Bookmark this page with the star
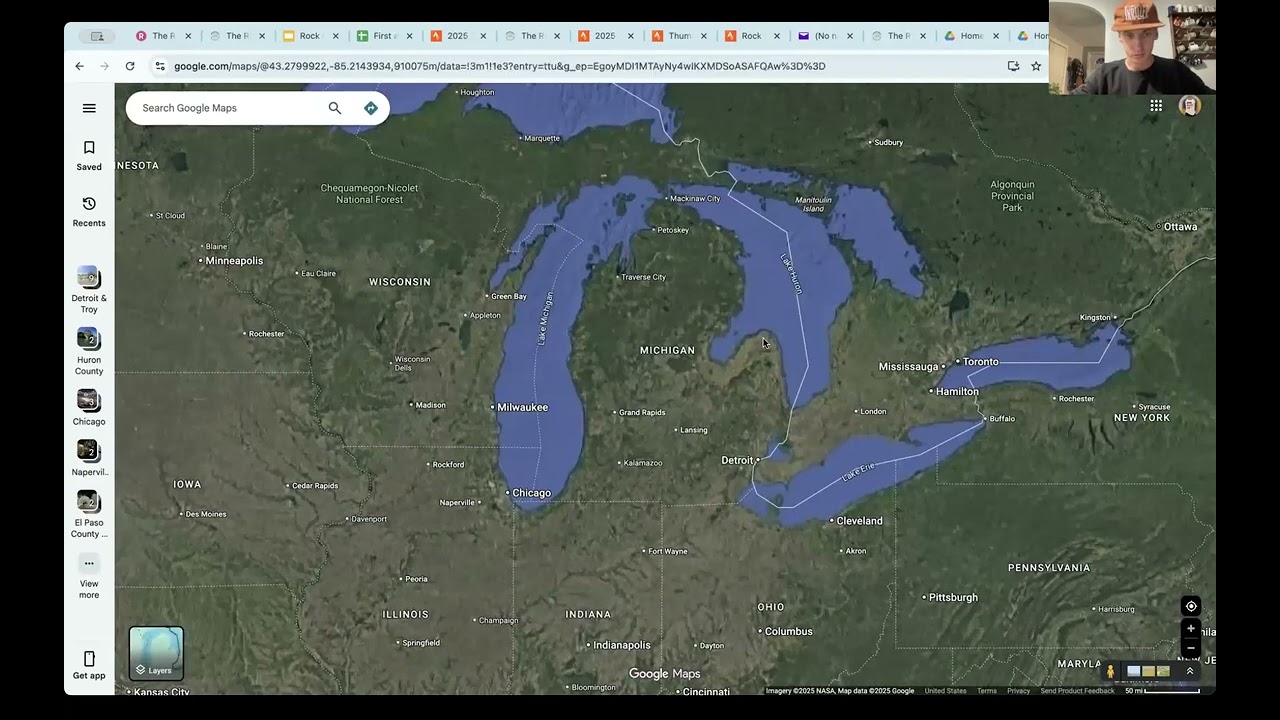This screenshot has width=1280, height=720. pyautogui.click(x=1036, y=66)
